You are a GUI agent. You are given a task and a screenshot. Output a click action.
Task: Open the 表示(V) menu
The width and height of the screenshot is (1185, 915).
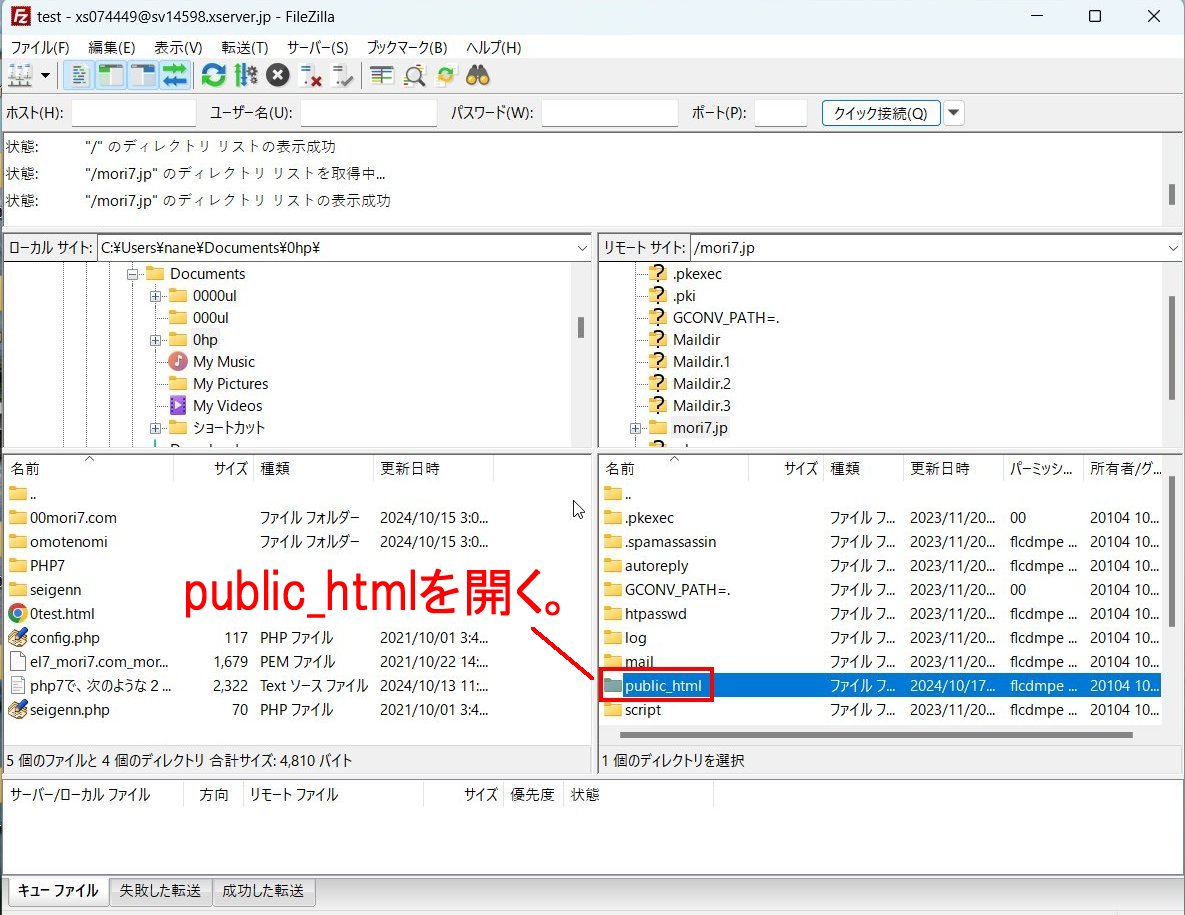coord(178,48)
